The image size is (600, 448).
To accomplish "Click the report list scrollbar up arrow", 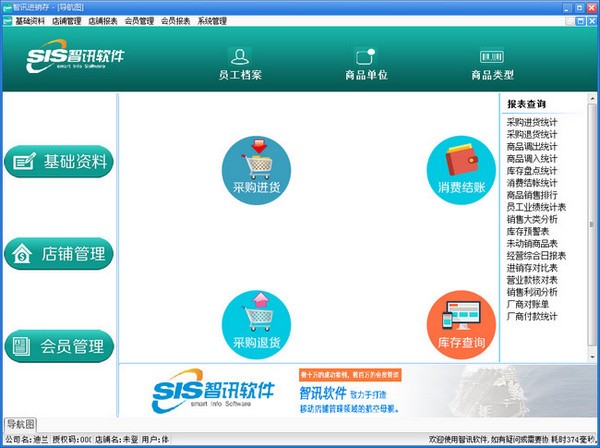I will 592,98.
